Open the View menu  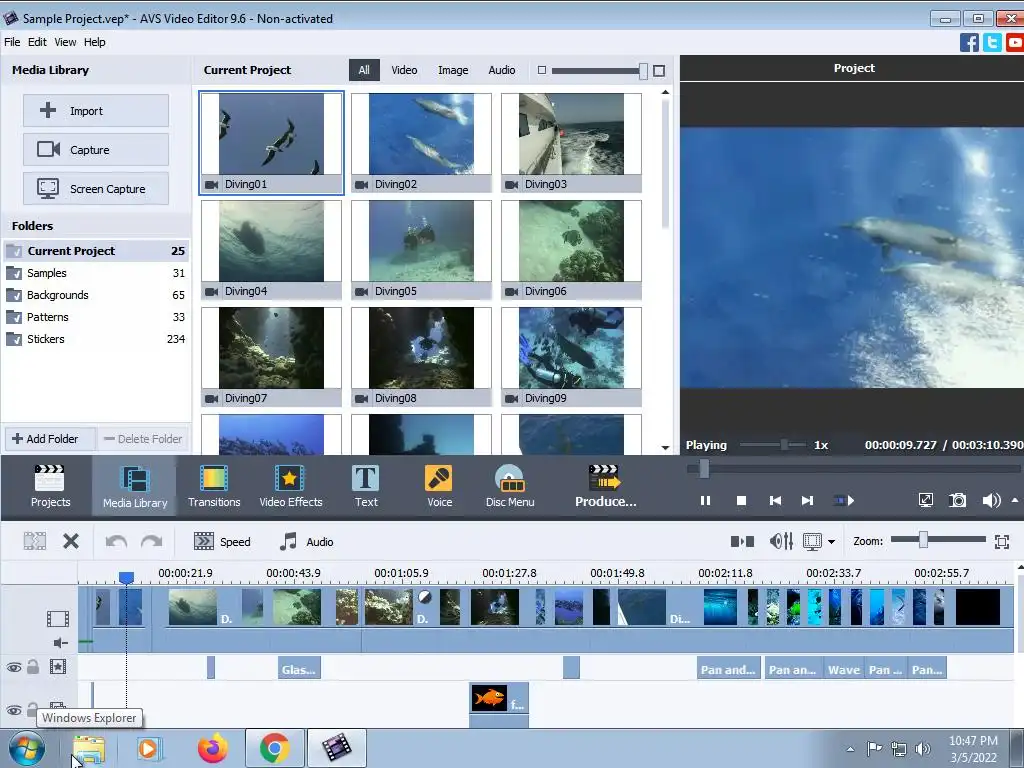65,42
